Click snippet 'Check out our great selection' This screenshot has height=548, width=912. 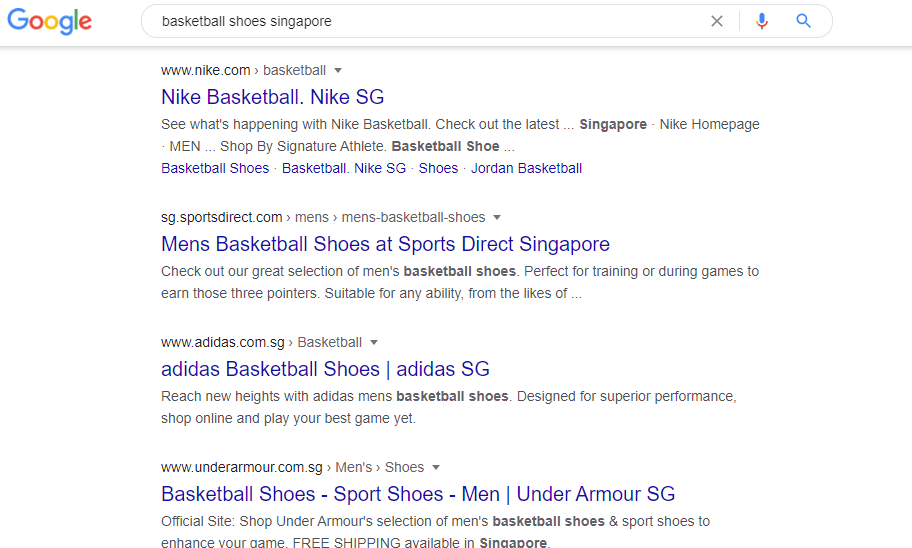[x=460, y=283]
